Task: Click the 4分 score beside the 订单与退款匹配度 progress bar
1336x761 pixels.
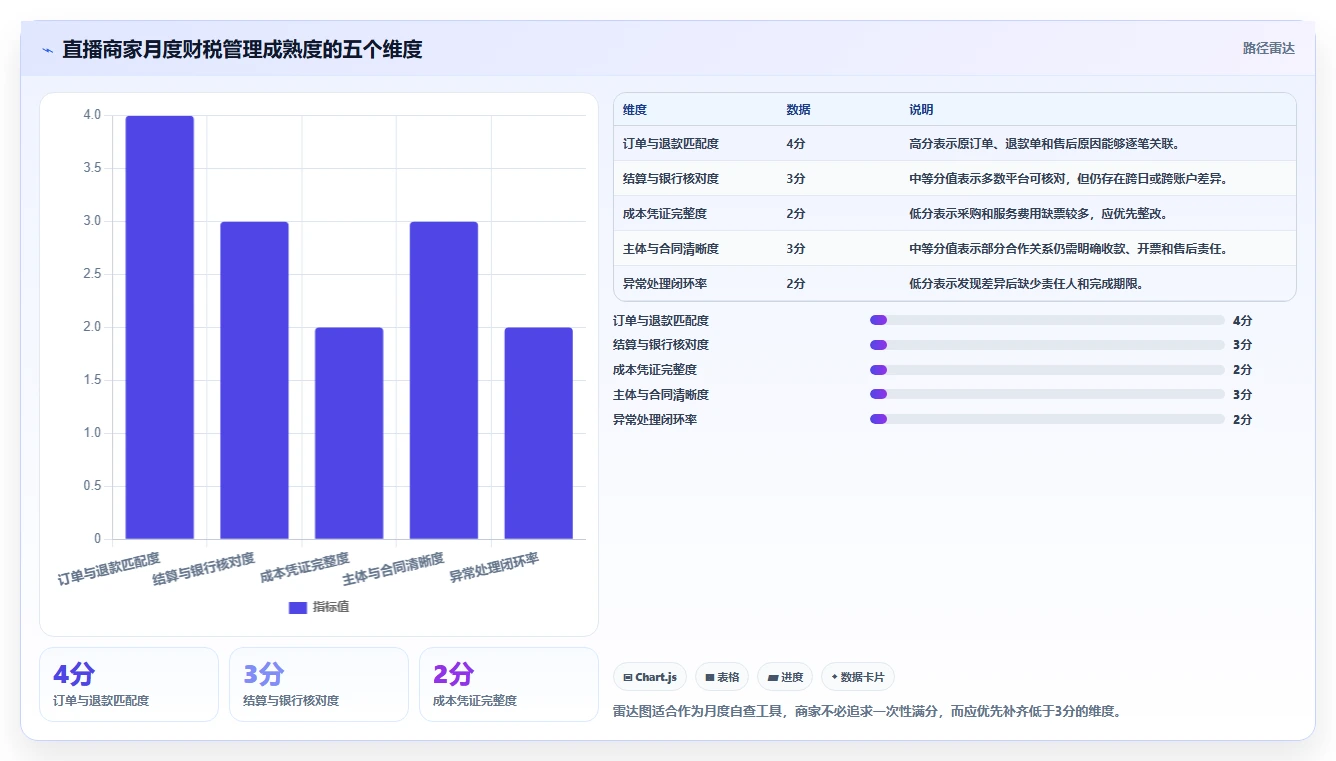Action: click(x=1242, y=321)
